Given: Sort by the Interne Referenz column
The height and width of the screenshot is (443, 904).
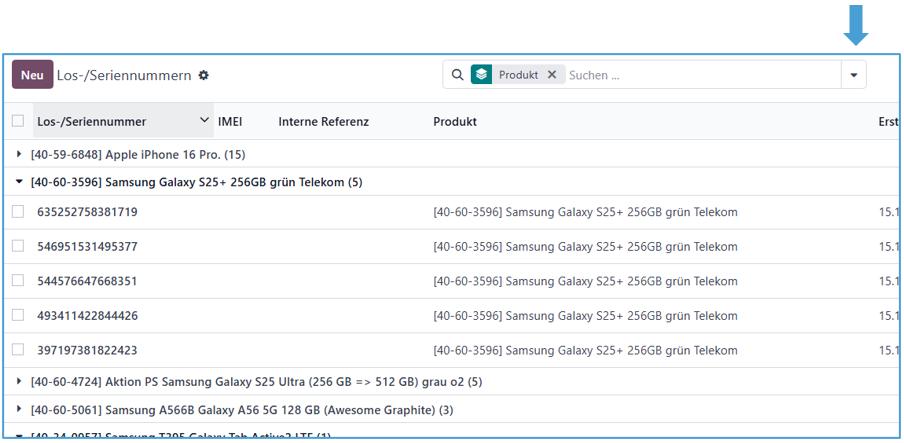Looking at the screenshot, I should coord(323,122).
